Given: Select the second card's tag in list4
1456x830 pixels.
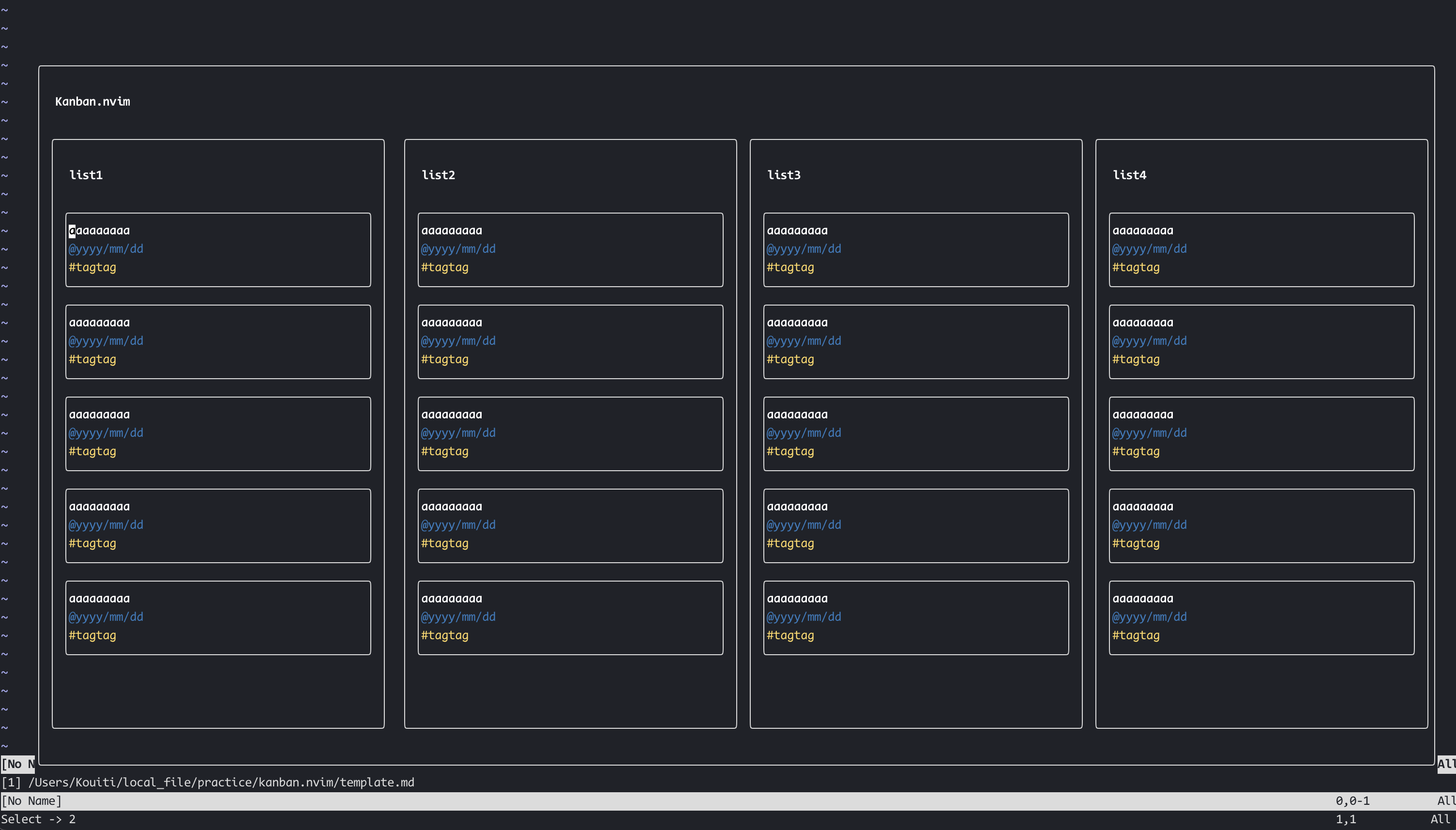Looking at the screenshot, I should pyautogui.click(x=1137, y=360).
